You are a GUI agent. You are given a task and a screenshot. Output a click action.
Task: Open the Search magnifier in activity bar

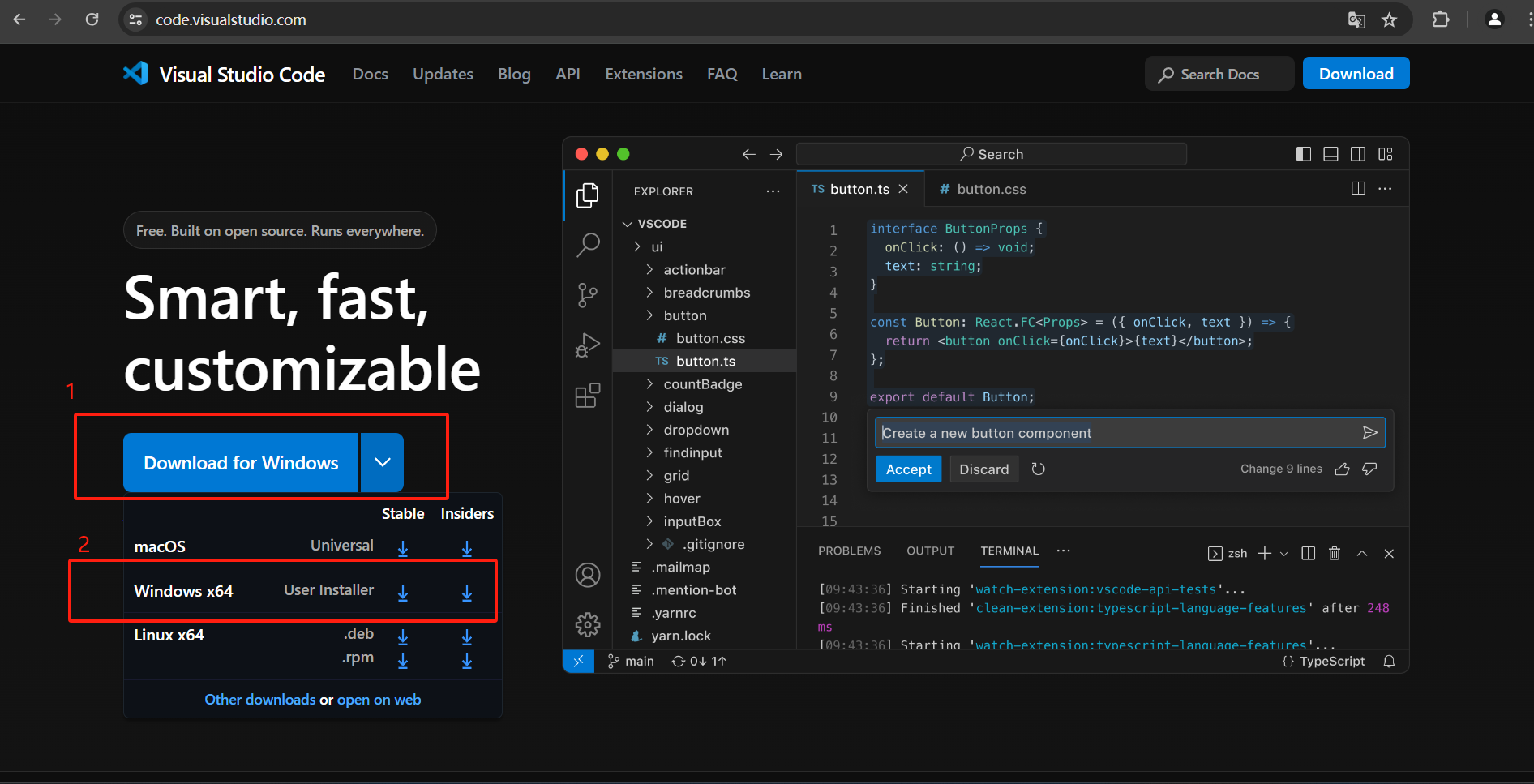pos(588,245)
